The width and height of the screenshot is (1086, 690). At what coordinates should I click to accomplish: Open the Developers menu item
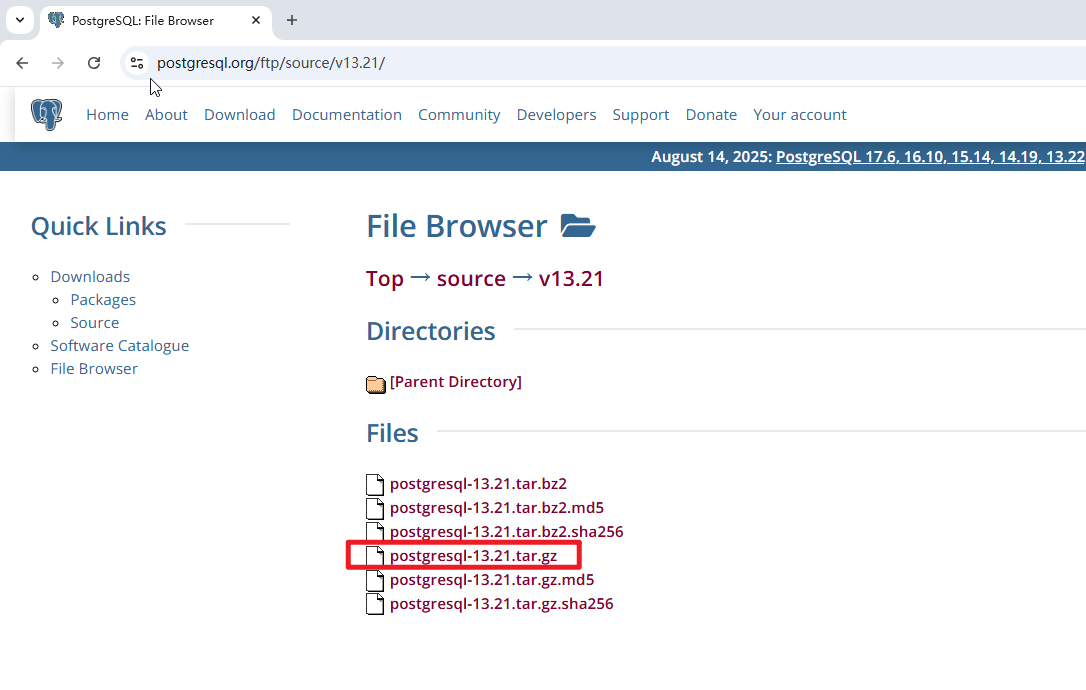[556, 115]
